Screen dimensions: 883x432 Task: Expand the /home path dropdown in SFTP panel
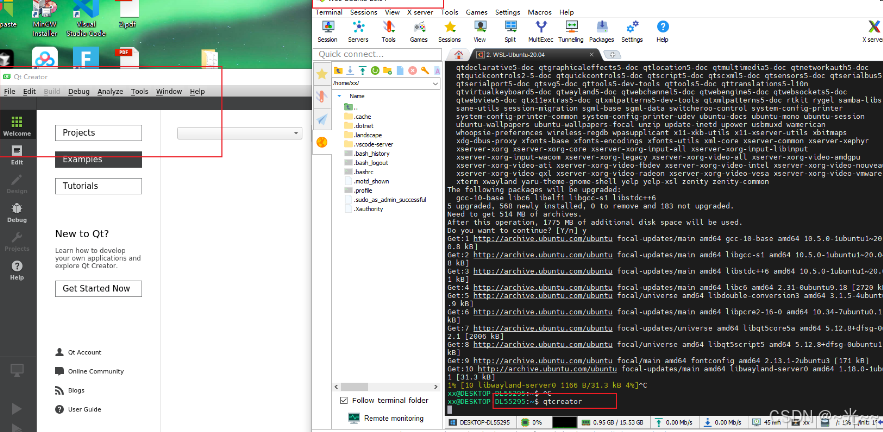coord(435,83)
